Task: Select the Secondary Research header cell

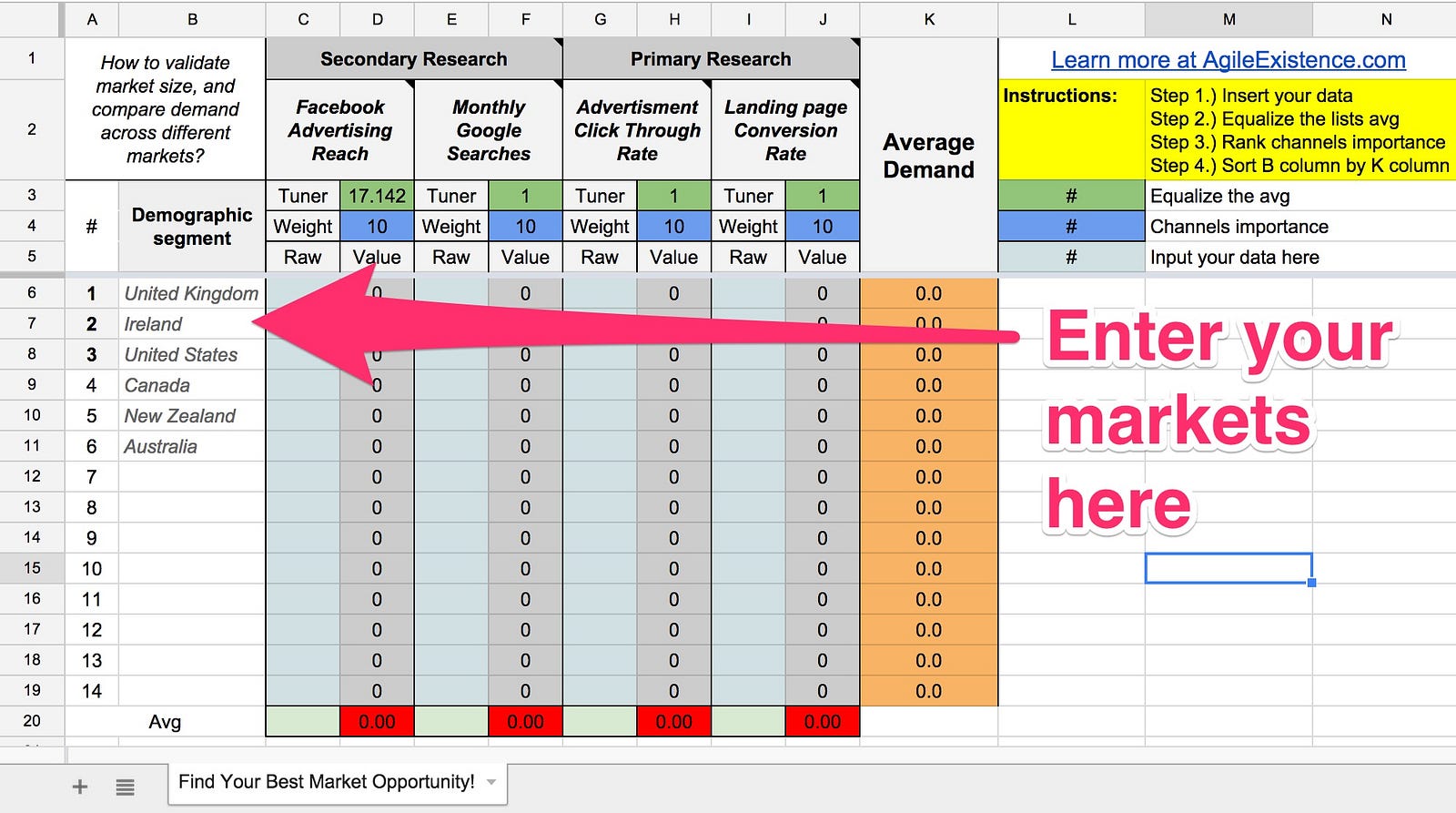Action: pos(414,59)
